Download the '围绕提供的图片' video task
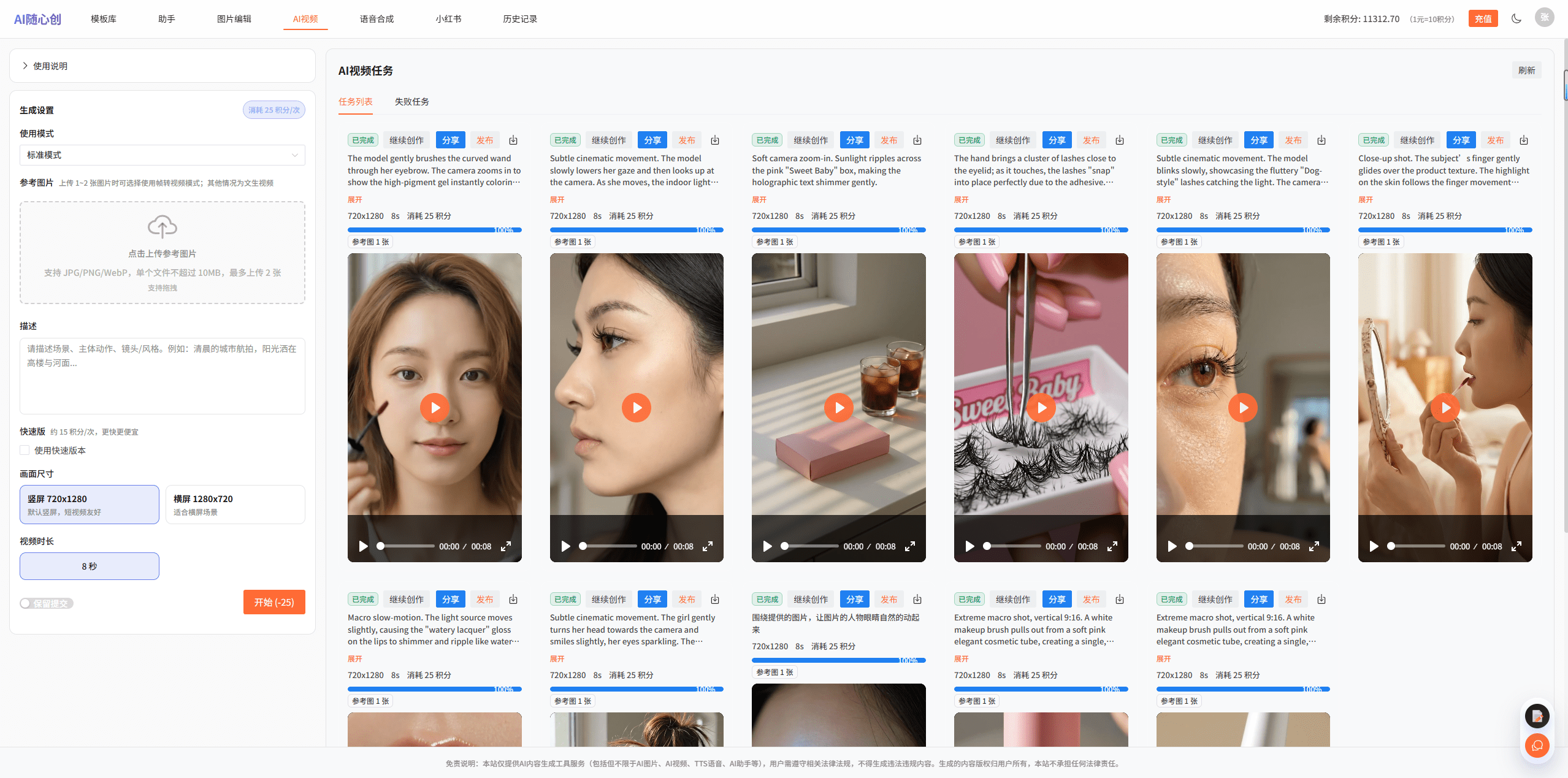 click(917, 600)
